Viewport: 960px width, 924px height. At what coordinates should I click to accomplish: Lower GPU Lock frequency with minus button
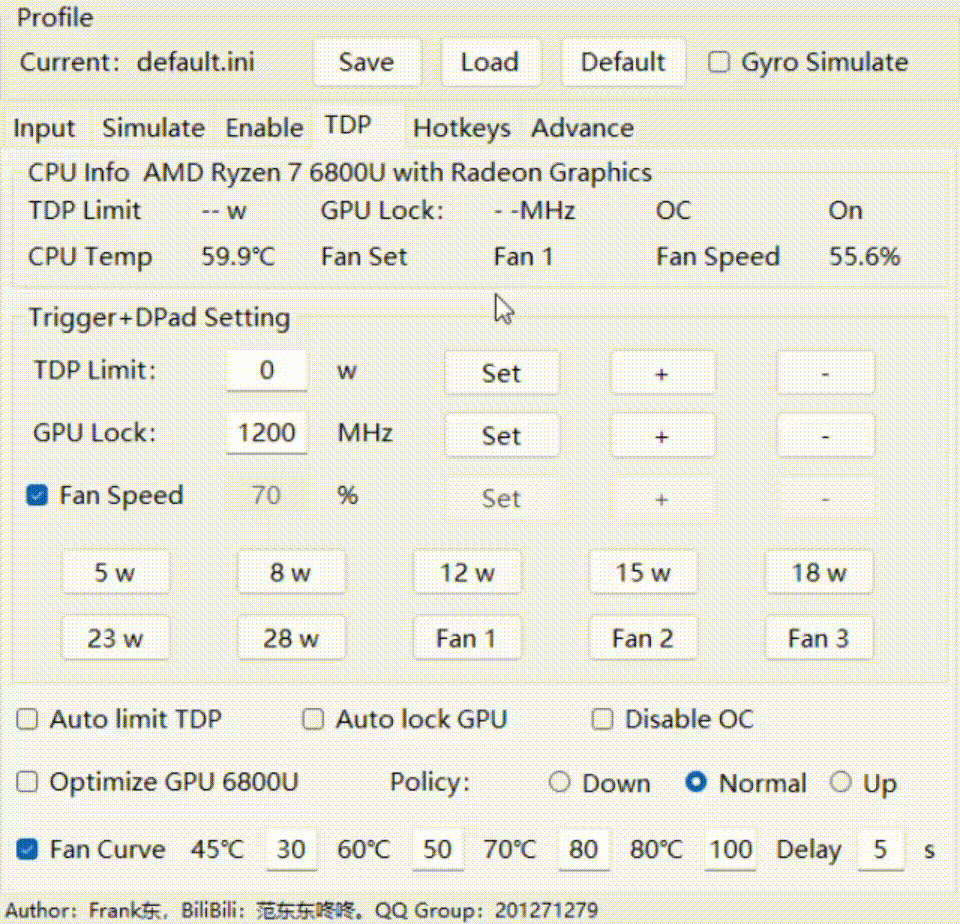825,435
